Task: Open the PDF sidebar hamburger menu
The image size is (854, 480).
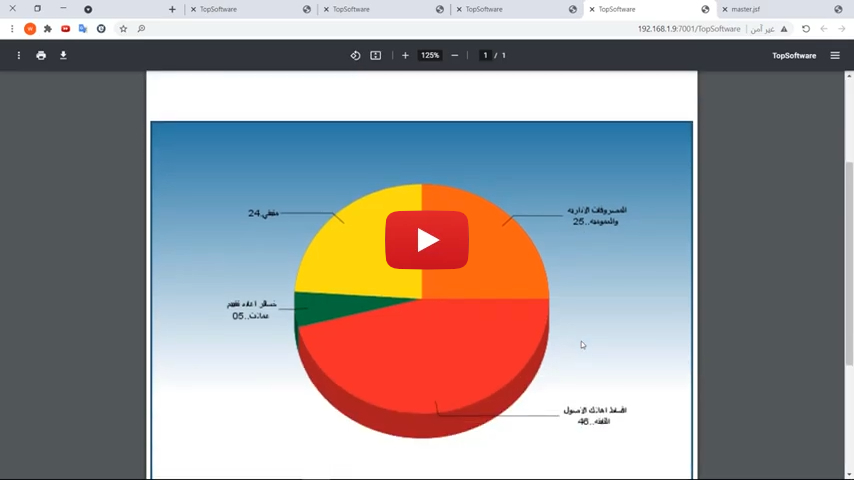Action: click(x=835, y=56)
